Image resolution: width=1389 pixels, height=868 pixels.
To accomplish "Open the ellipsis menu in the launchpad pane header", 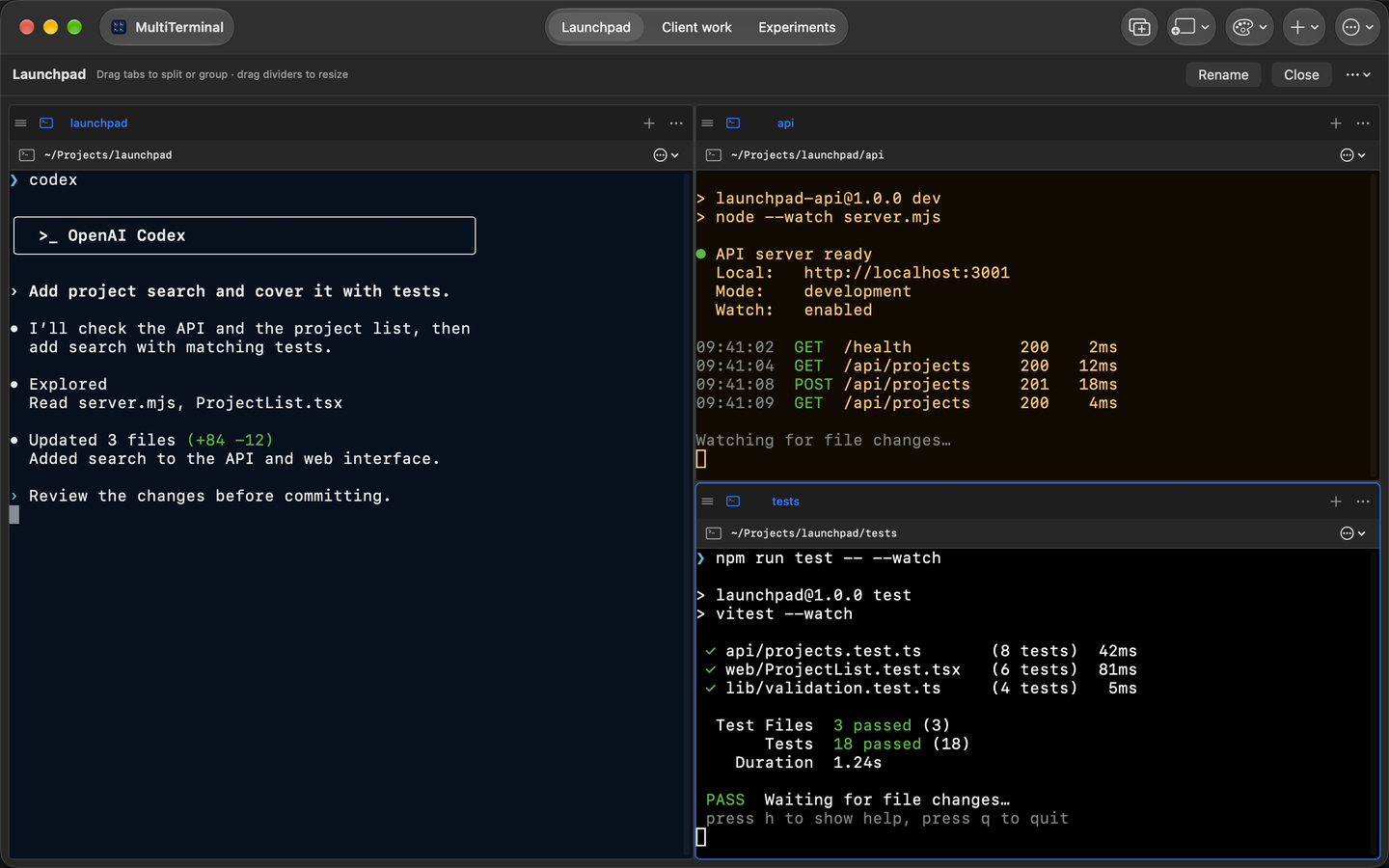I will pyautogui.click(x=676, y=123).
